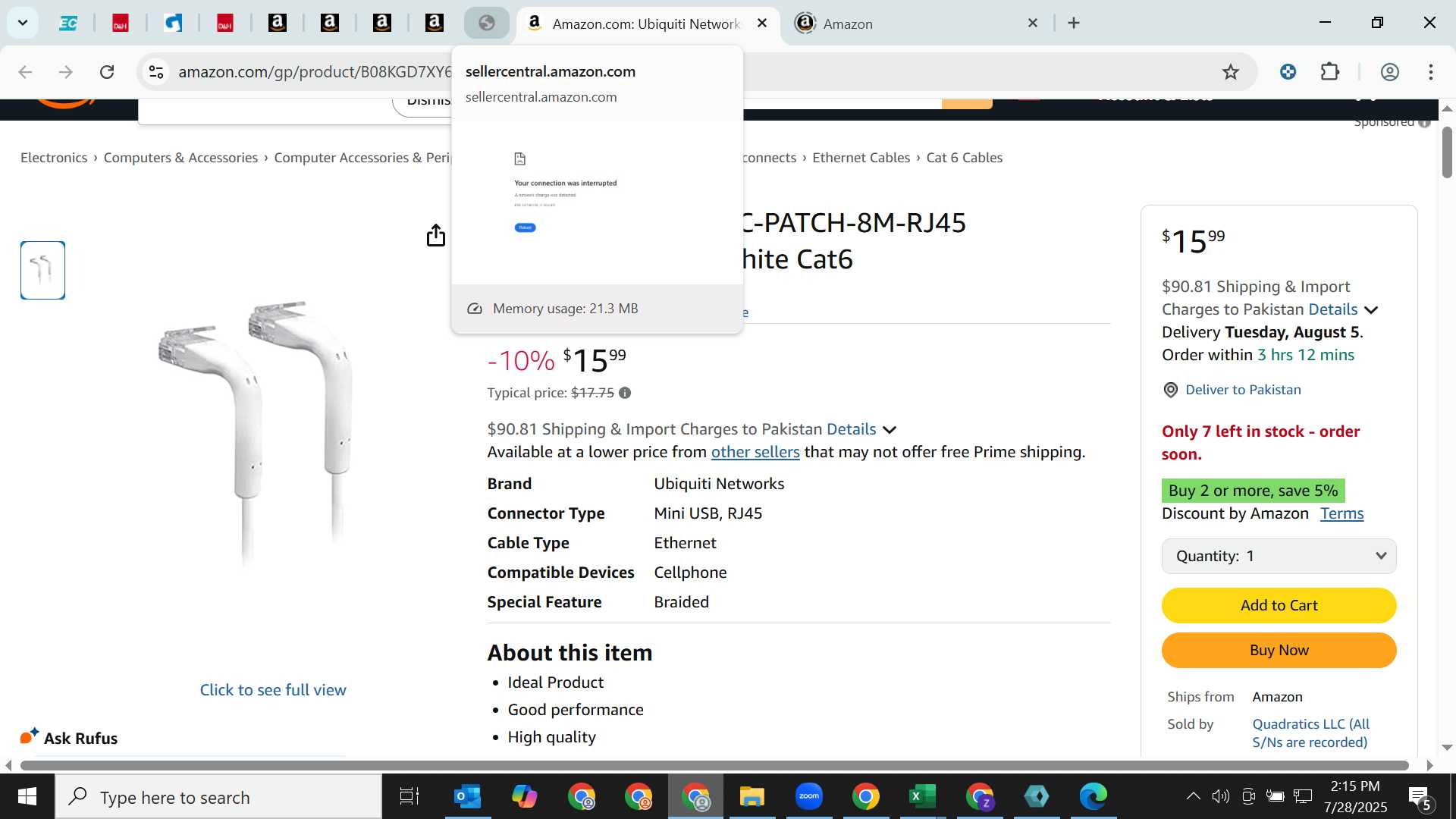Open Task View from the taskbar
Screen dimensions: 1456x819
tap(409, 797)
